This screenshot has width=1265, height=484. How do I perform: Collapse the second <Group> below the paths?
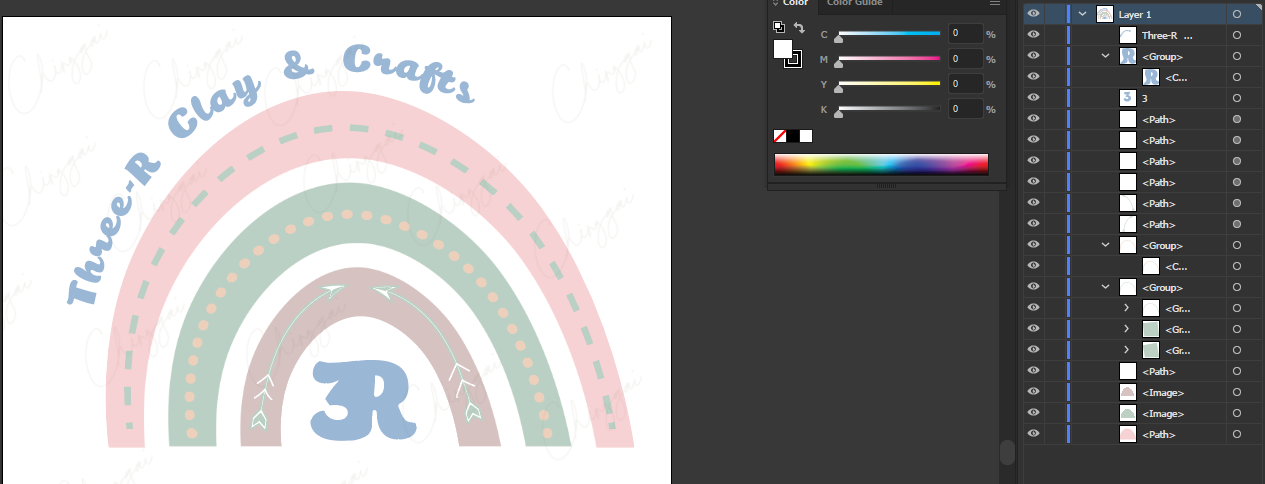(1105, 245)
